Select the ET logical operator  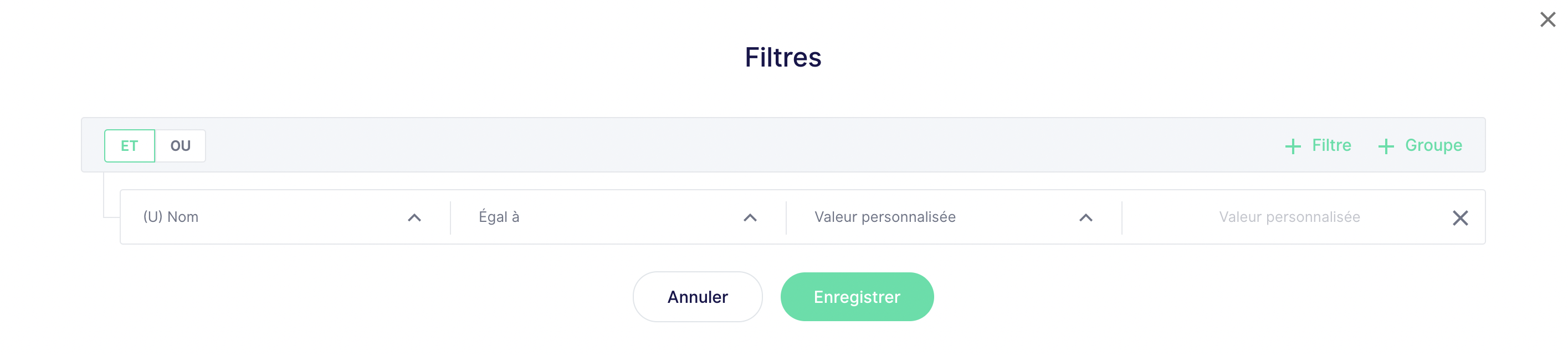pos(130,145)
